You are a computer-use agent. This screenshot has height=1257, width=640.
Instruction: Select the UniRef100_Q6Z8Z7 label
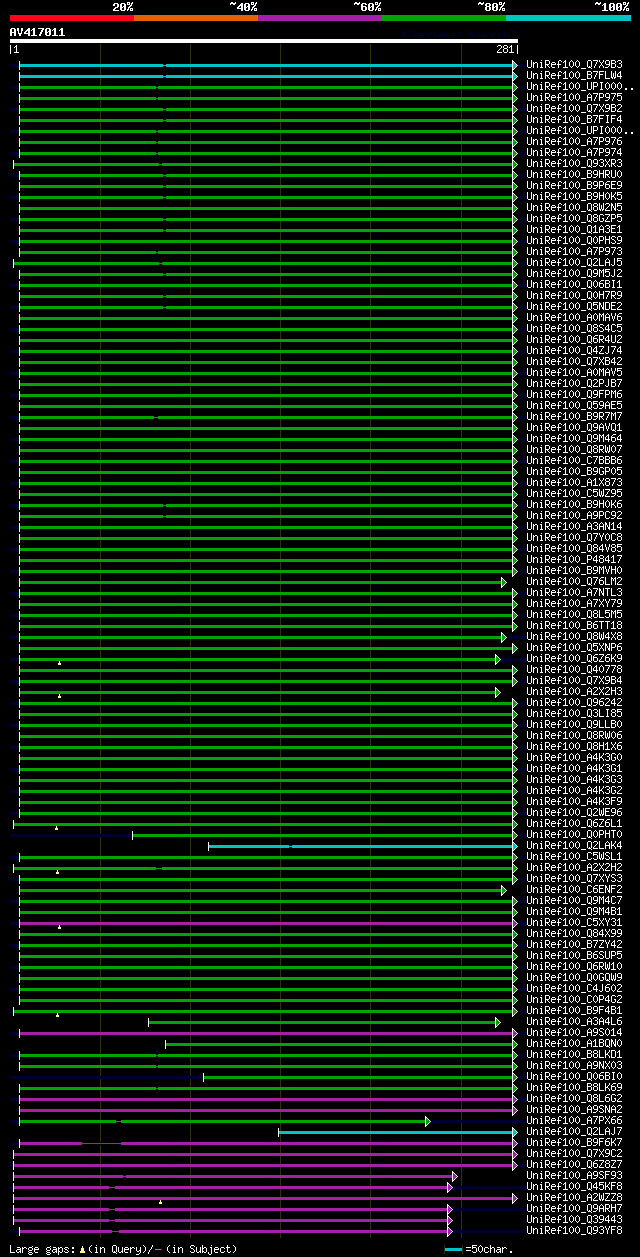(x=574, y=1165)
